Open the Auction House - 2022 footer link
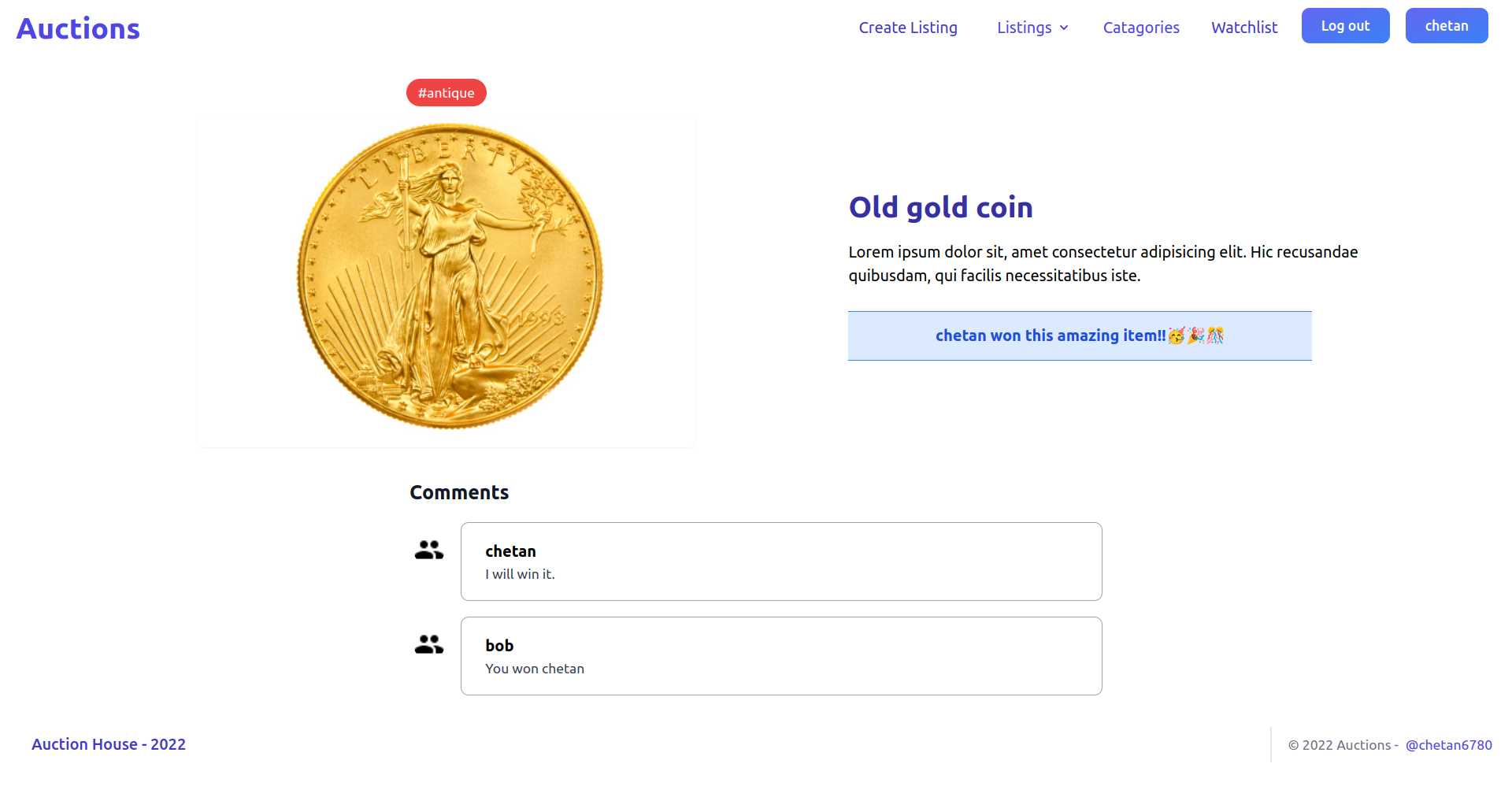 (x=109, y=744)
